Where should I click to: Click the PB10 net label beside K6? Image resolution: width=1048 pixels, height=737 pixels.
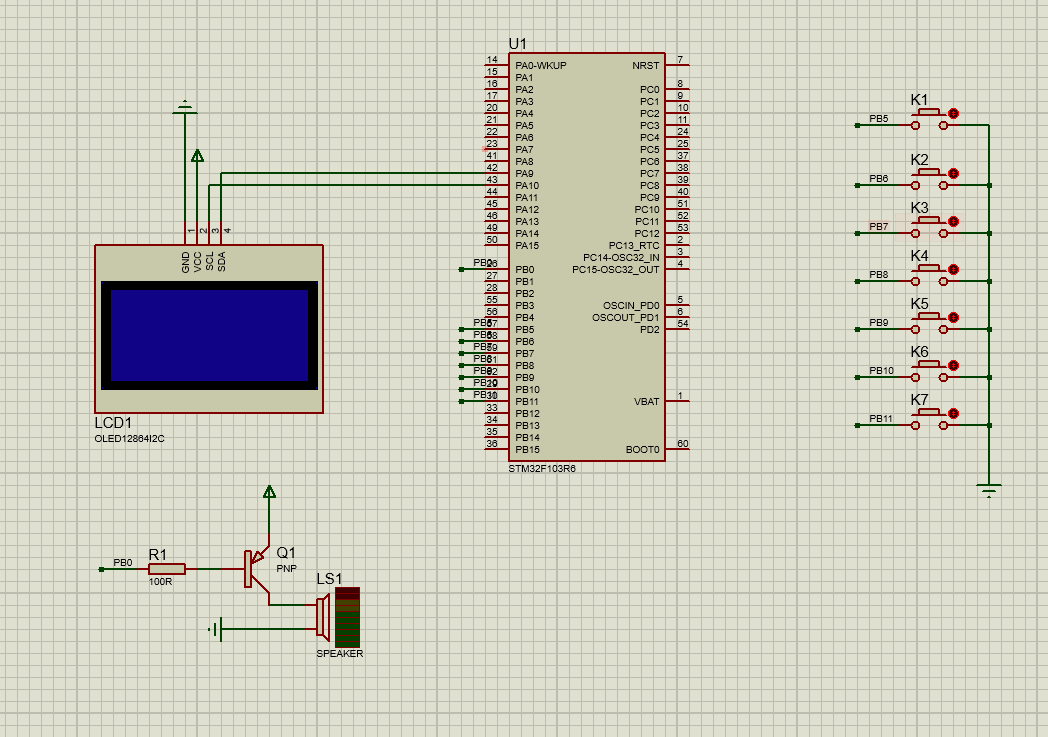882,371
